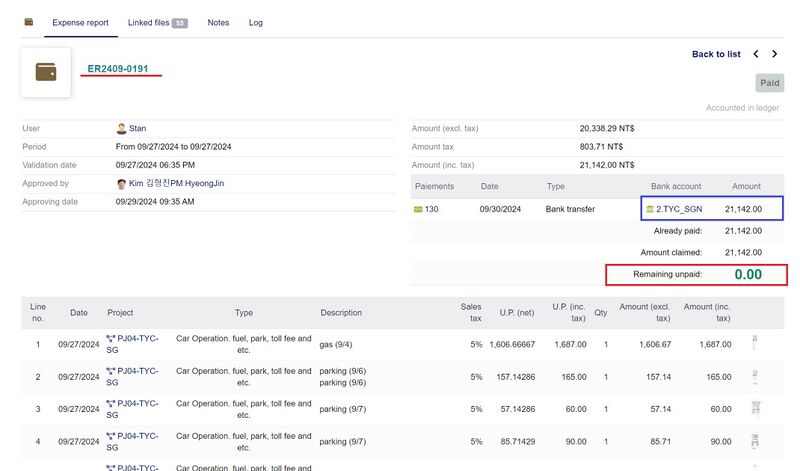This screenshot has height=471, width=800.
Task: Open receipt thumbnail for line 1
Action: coord(756,344)
